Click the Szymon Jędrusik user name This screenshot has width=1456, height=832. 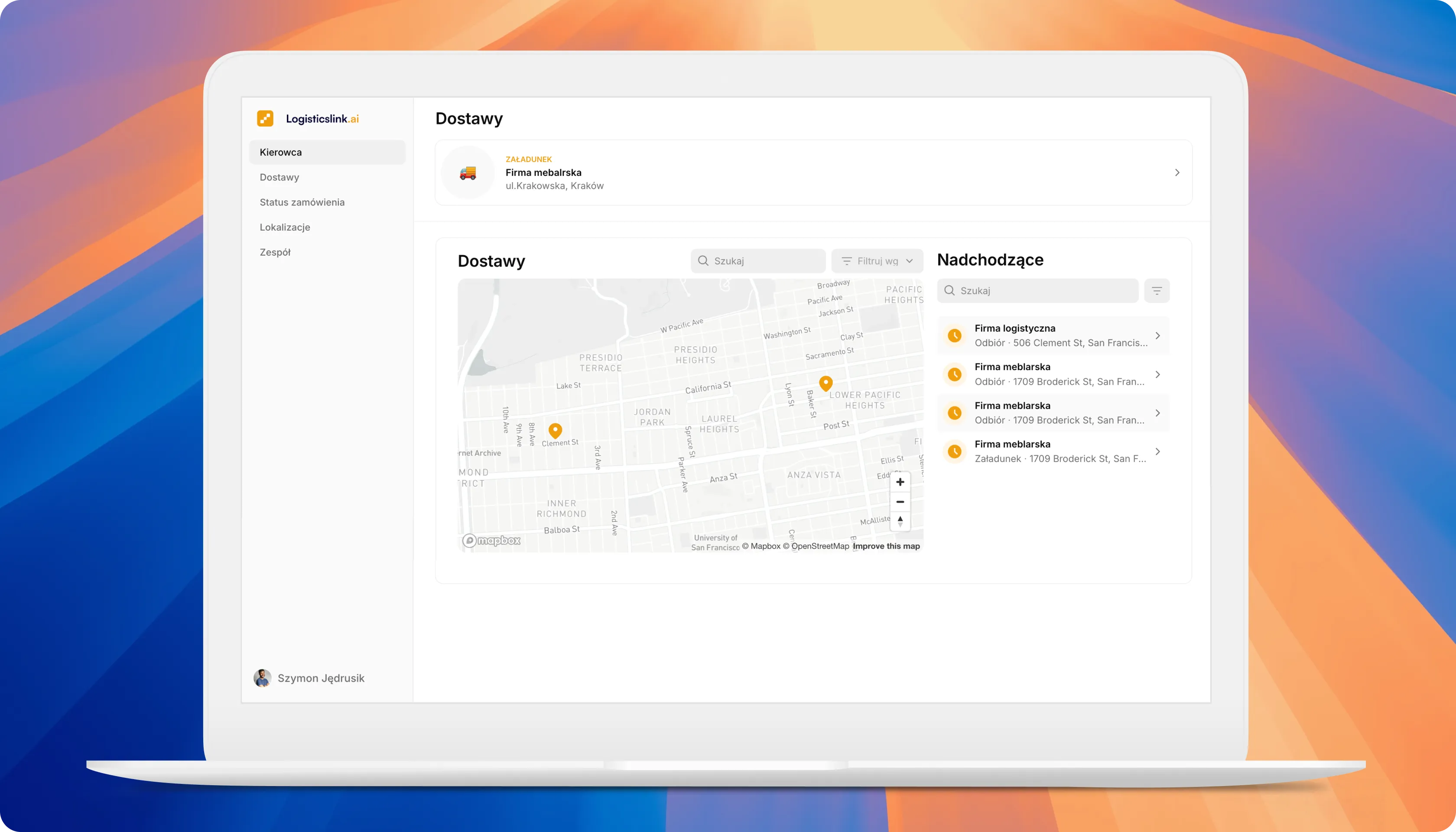coord(321,678)
